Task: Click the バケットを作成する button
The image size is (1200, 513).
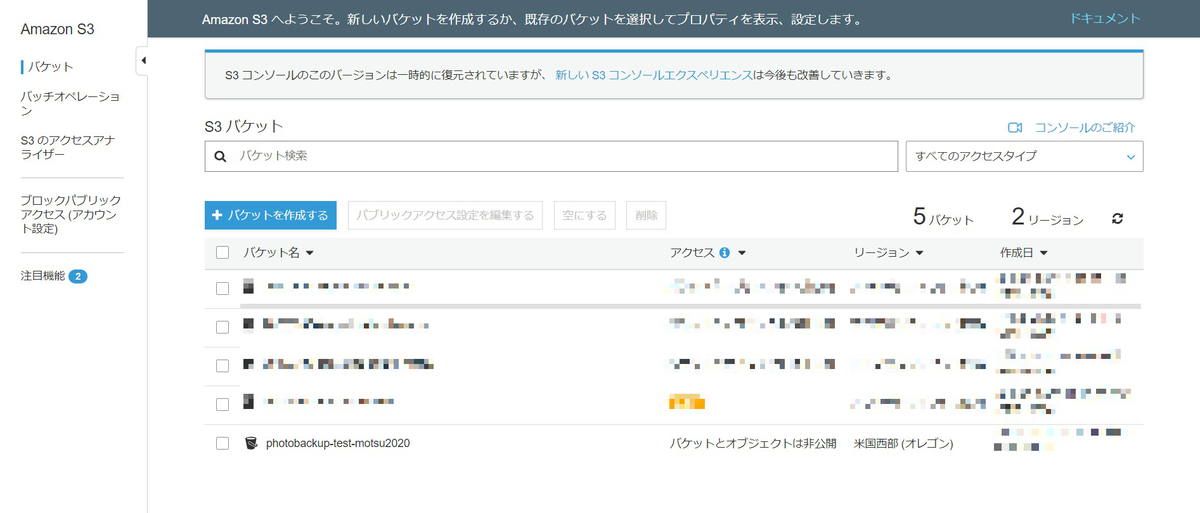Action: click(270, 215)
